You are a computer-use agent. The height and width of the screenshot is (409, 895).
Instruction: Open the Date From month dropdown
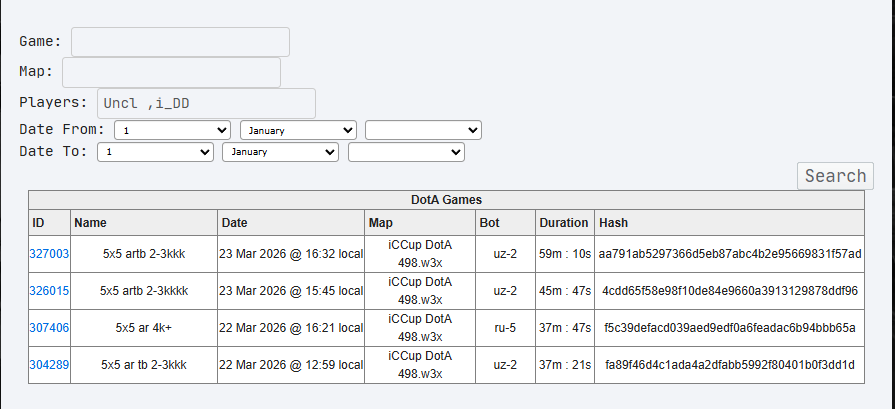tap(298, 130)
